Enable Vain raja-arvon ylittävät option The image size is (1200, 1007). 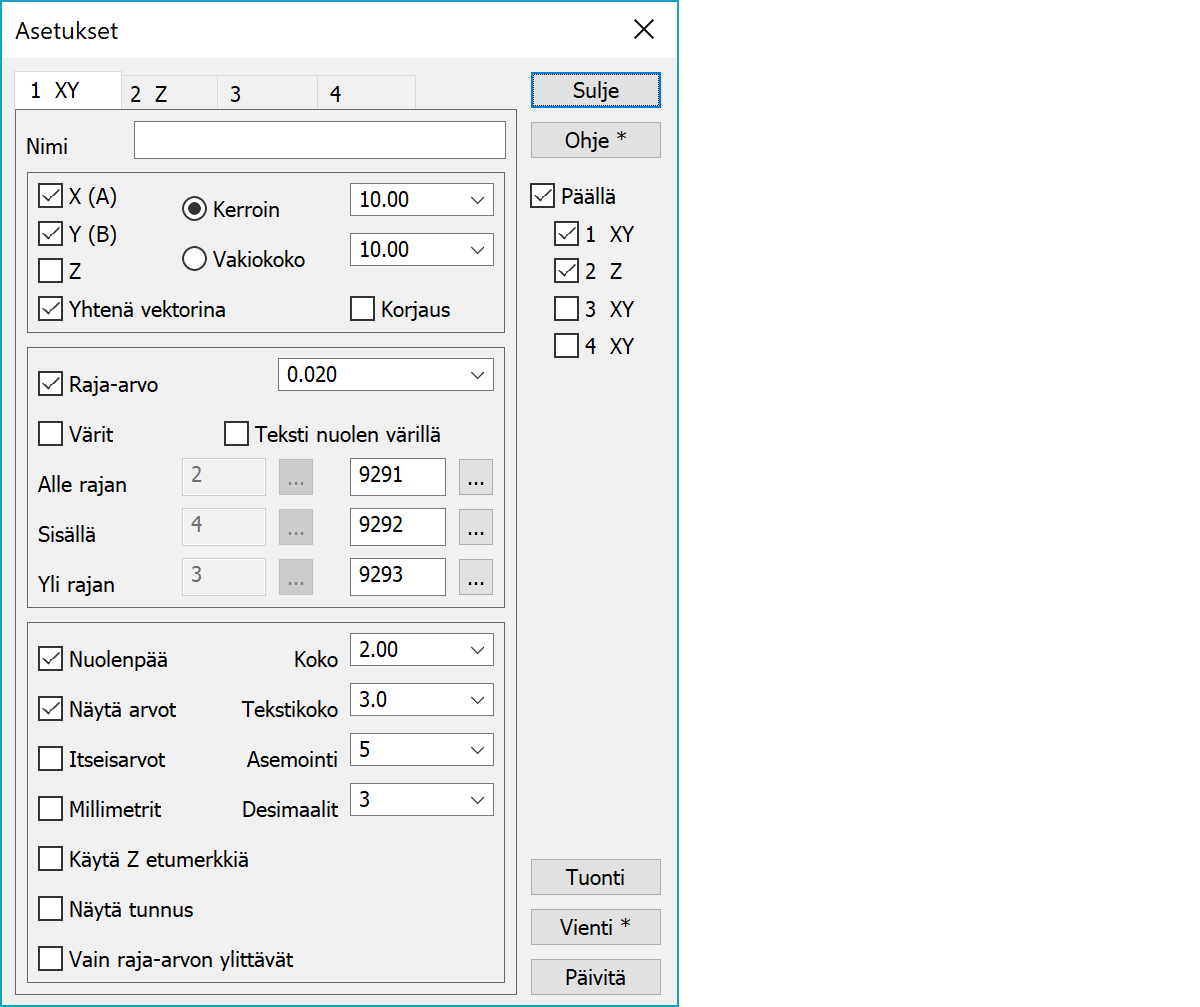click(50, 959)
